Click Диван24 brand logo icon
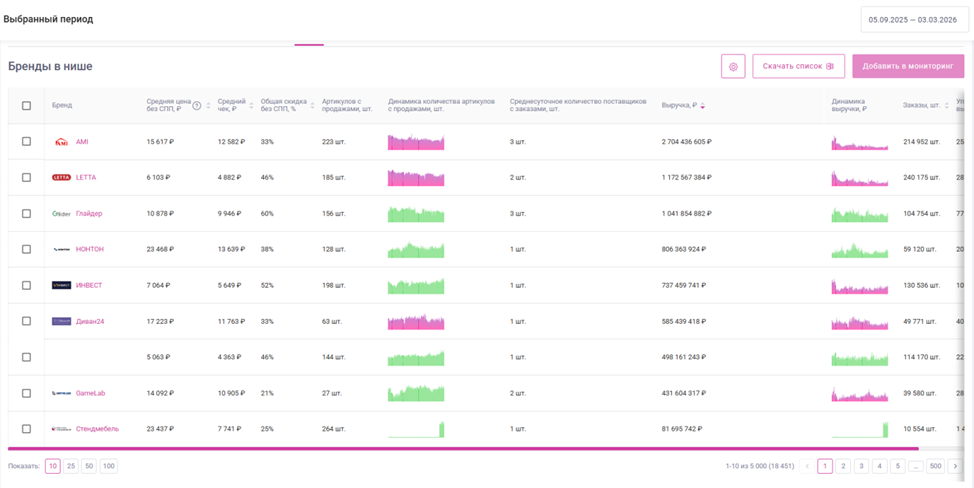The image size is (974, 488). (61, 321)
